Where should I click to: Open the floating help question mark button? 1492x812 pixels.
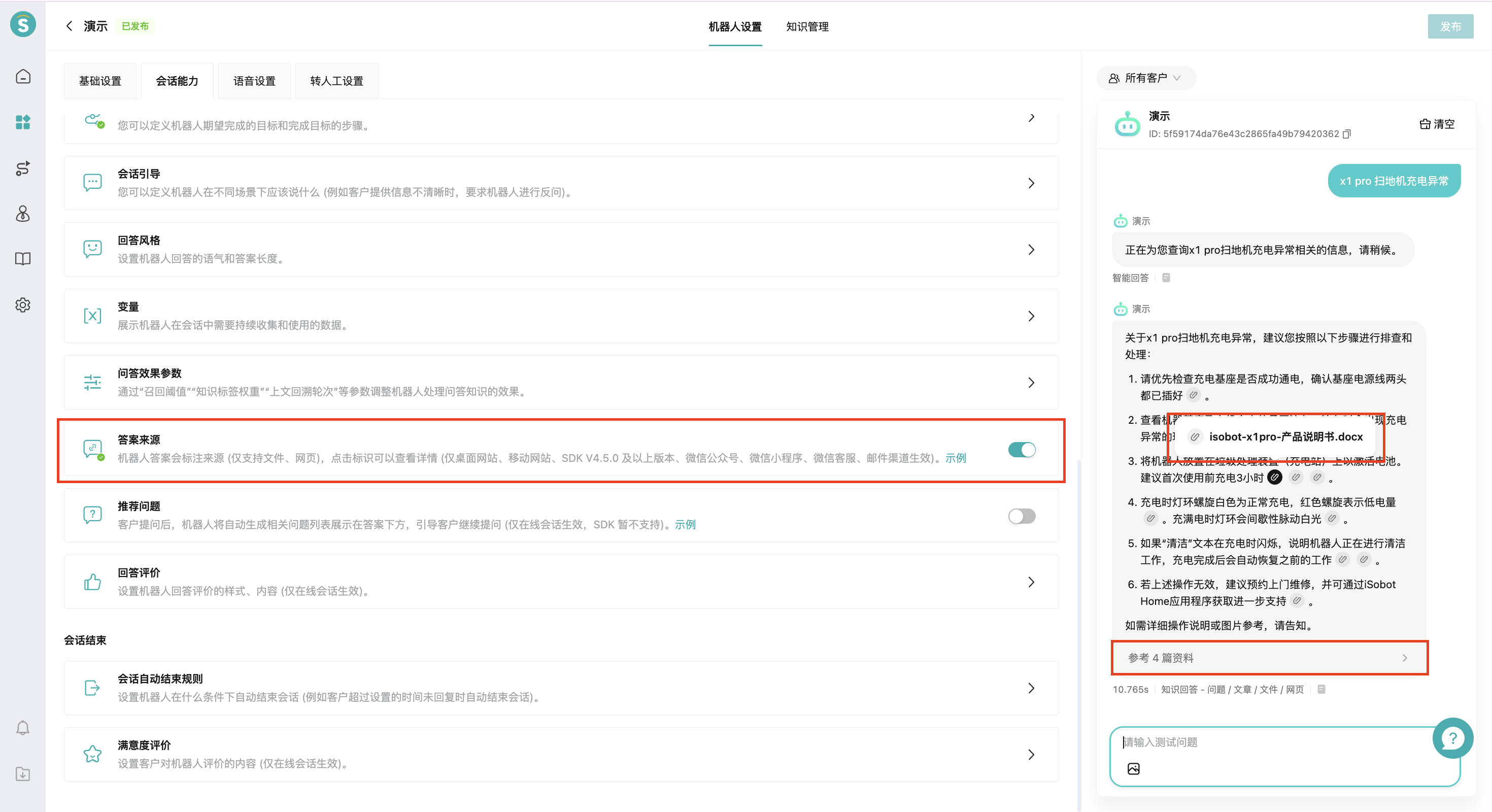coord(1452,738)
